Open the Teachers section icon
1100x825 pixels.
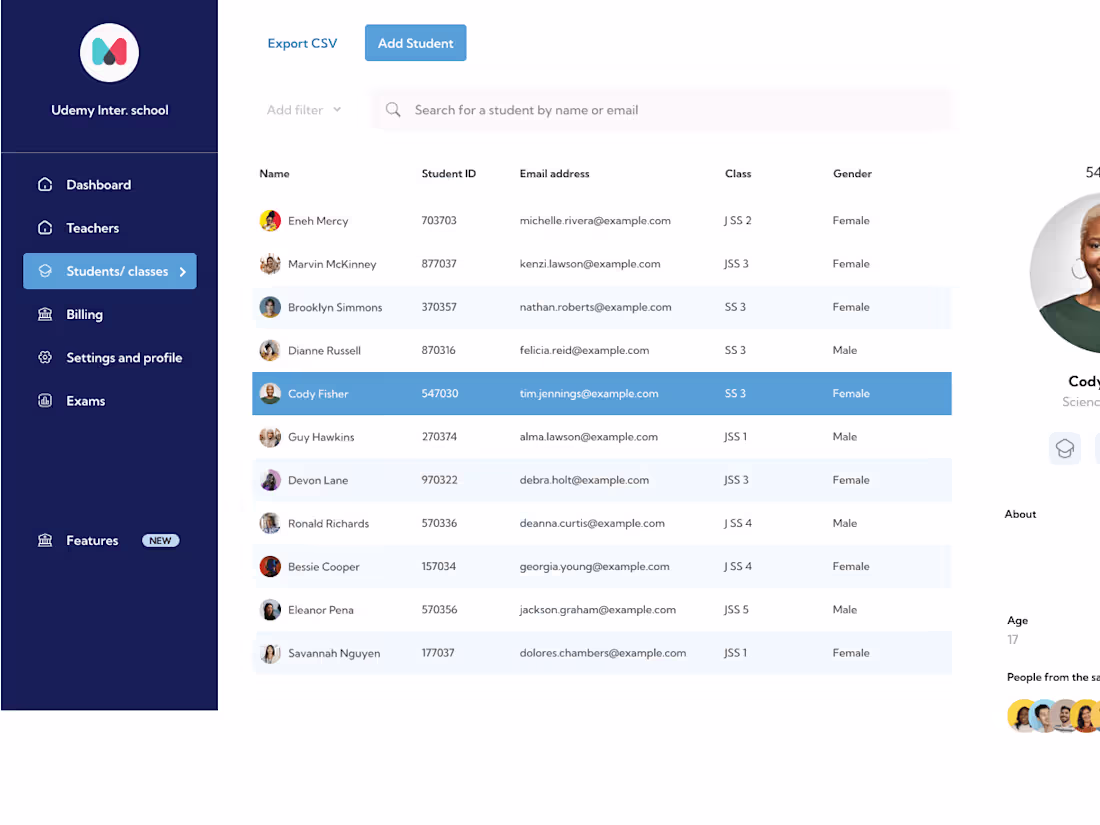[45, 227]
